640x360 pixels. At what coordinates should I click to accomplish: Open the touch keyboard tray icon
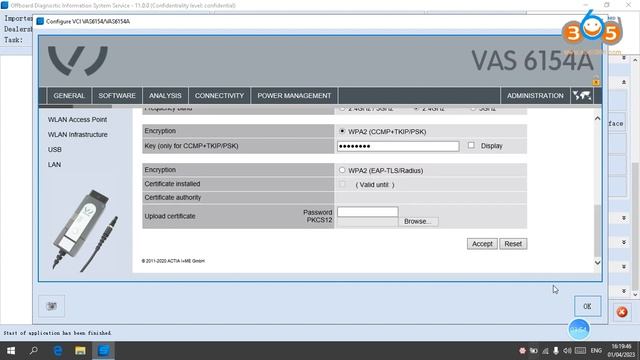(580, 351)
